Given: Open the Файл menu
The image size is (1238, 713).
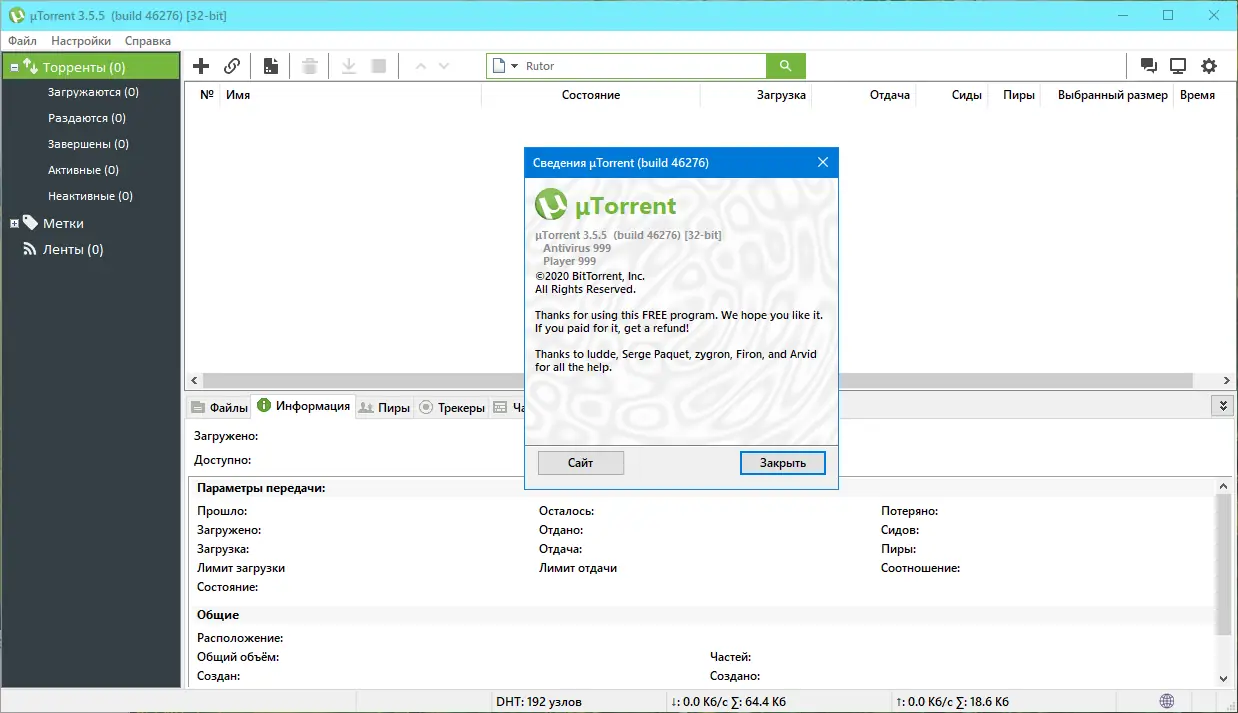Looking at the screenshot, I should coord(22,41).
